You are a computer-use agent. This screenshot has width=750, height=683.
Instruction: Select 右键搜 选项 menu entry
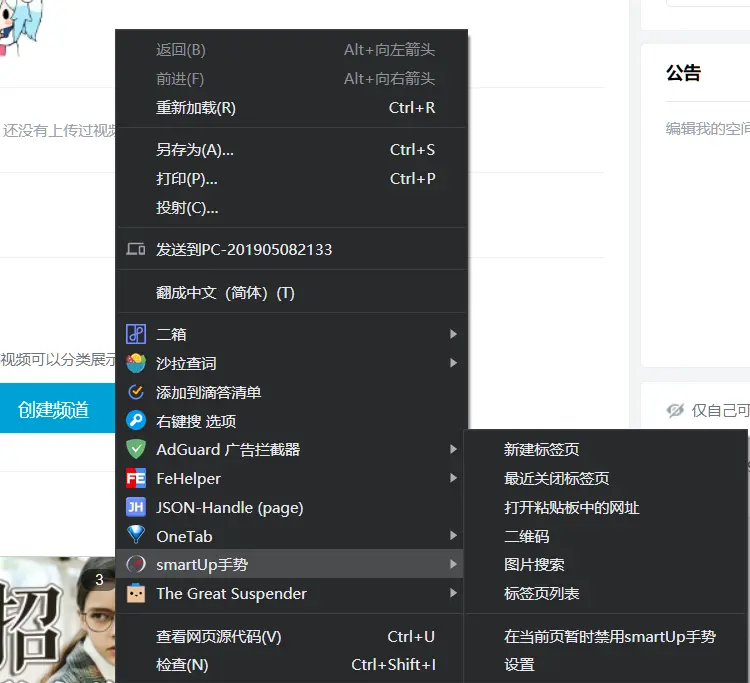click(291, 421)
